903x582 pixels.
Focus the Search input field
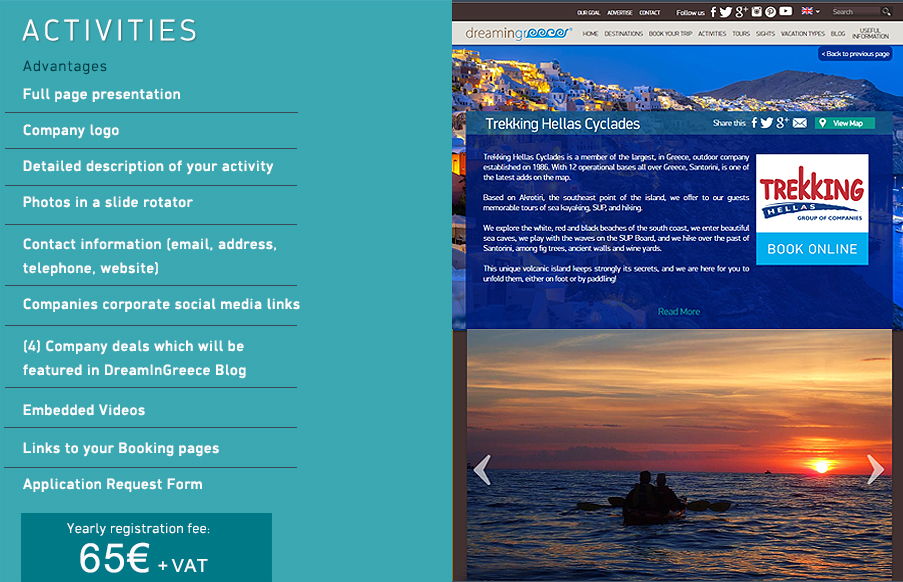click(856, 12)
